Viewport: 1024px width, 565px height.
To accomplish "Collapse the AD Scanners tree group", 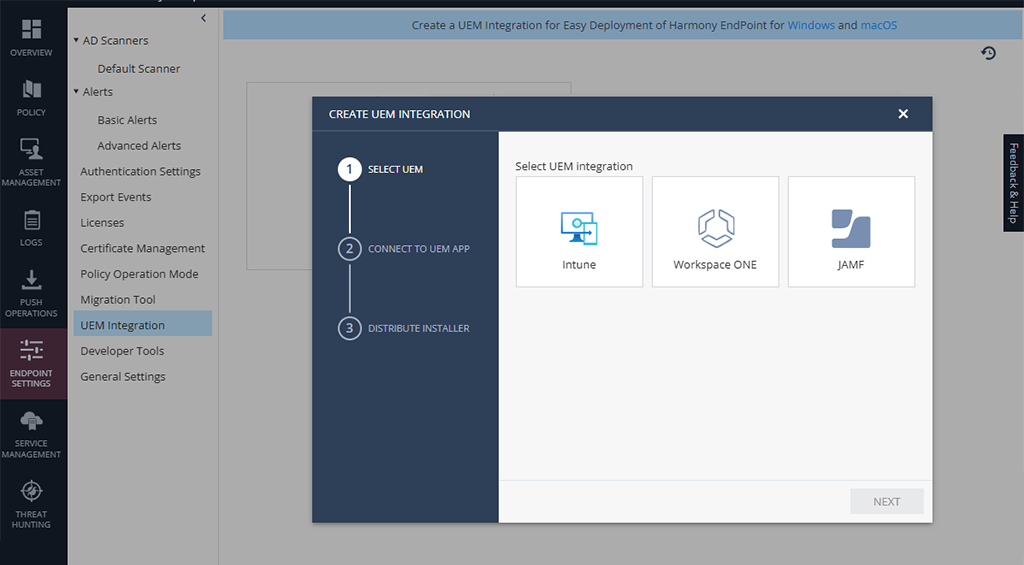I will click(x=76, y=40).
